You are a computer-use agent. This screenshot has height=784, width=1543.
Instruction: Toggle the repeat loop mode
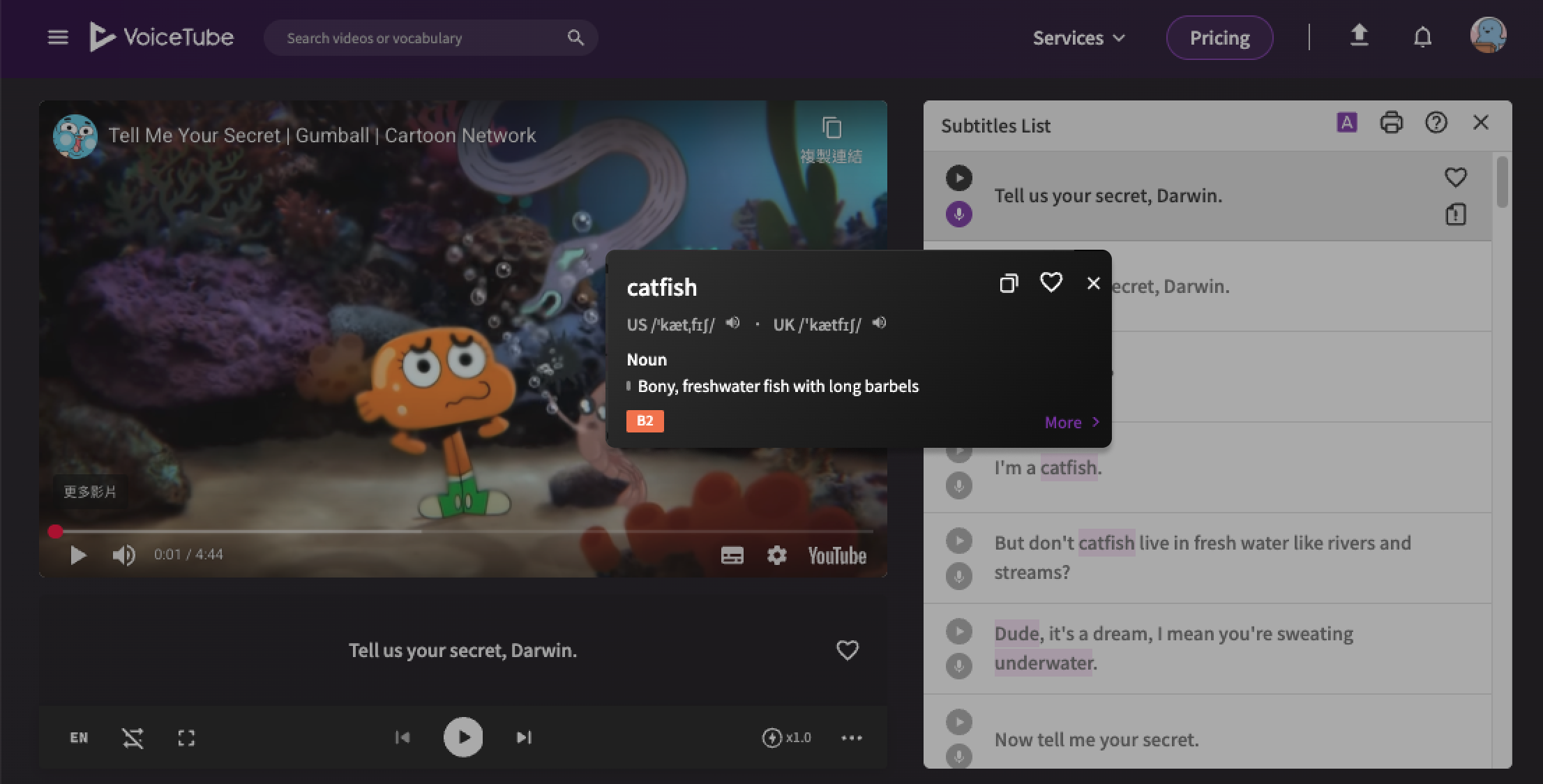point(133,738)
